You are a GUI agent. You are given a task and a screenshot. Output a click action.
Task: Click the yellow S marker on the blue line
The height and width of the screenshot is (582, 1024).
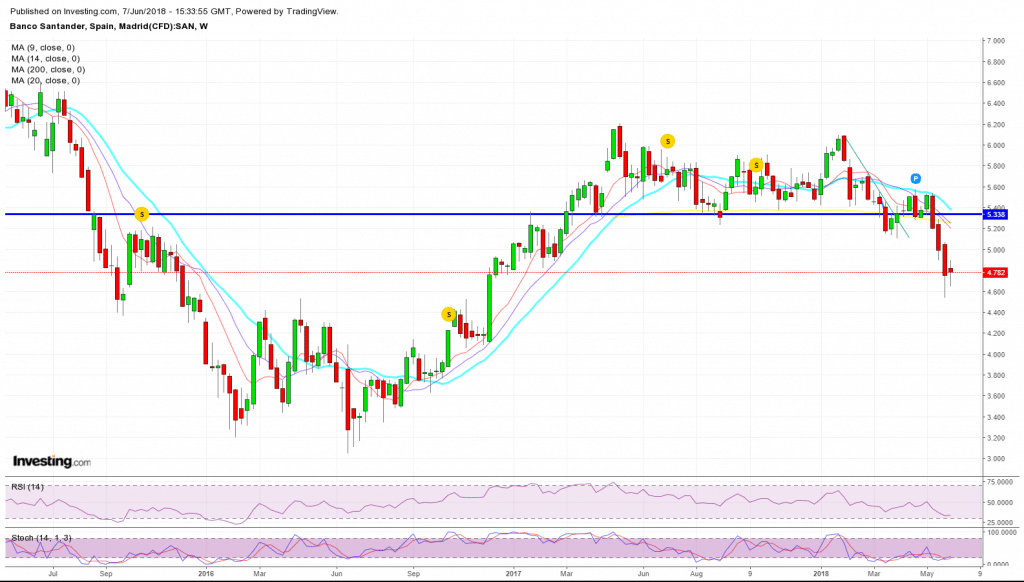pyautogui.click(x=142, y=214)
